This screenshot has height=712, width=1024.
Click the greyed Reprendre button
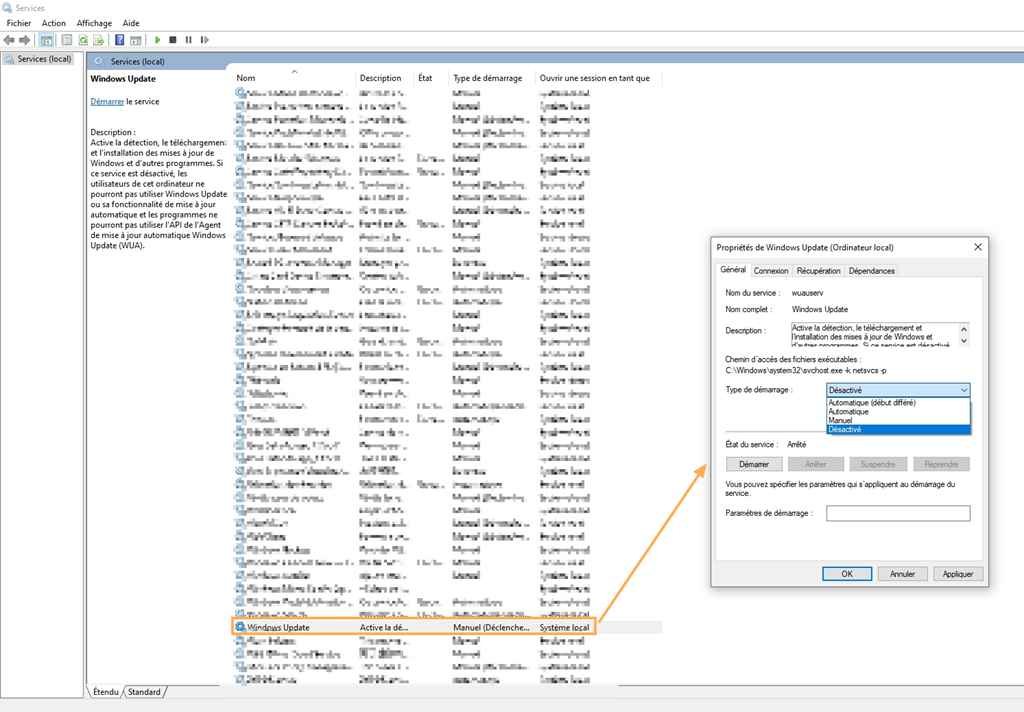941,464
